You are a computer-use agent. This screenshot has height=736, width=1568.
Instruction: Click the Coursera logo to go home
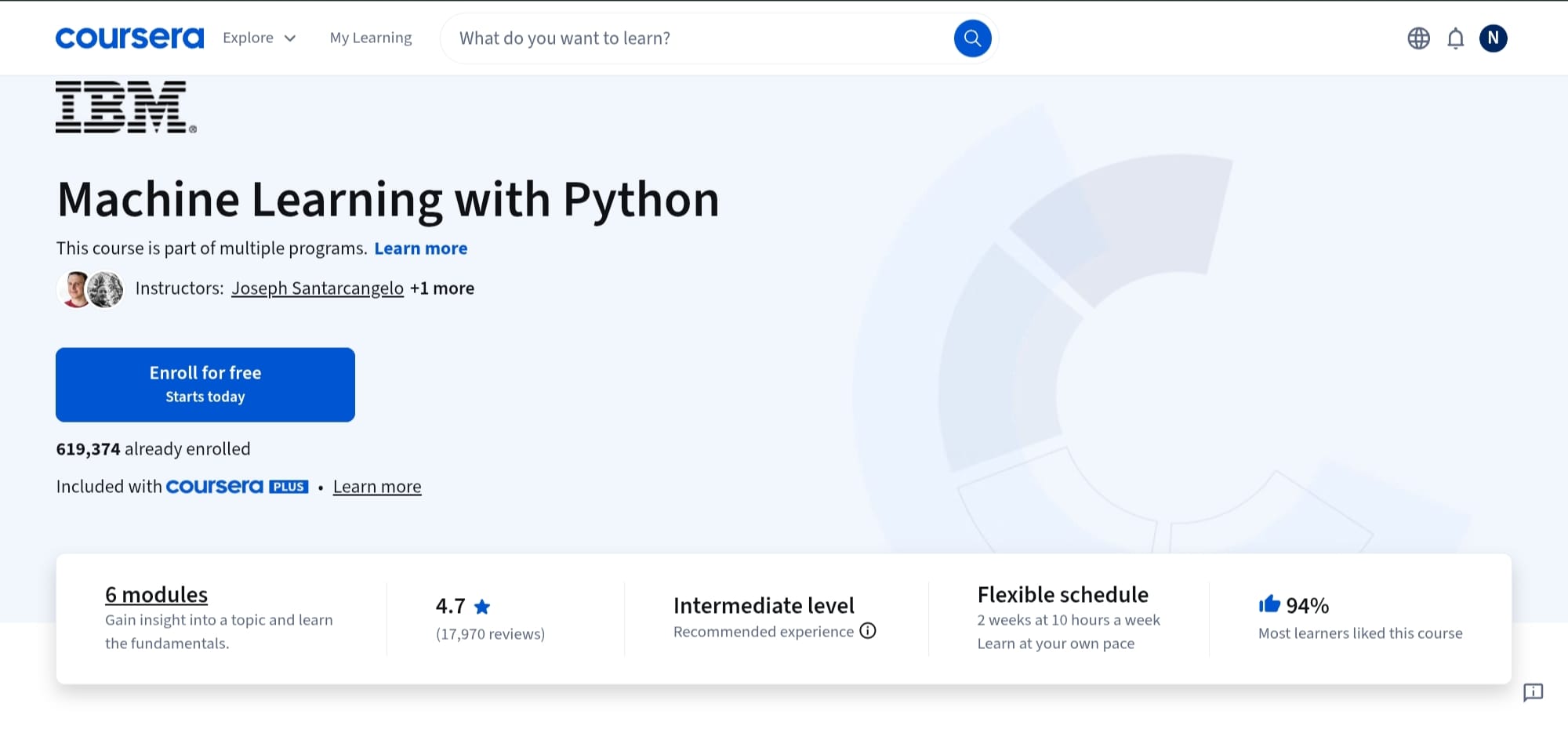click(129, 37)
